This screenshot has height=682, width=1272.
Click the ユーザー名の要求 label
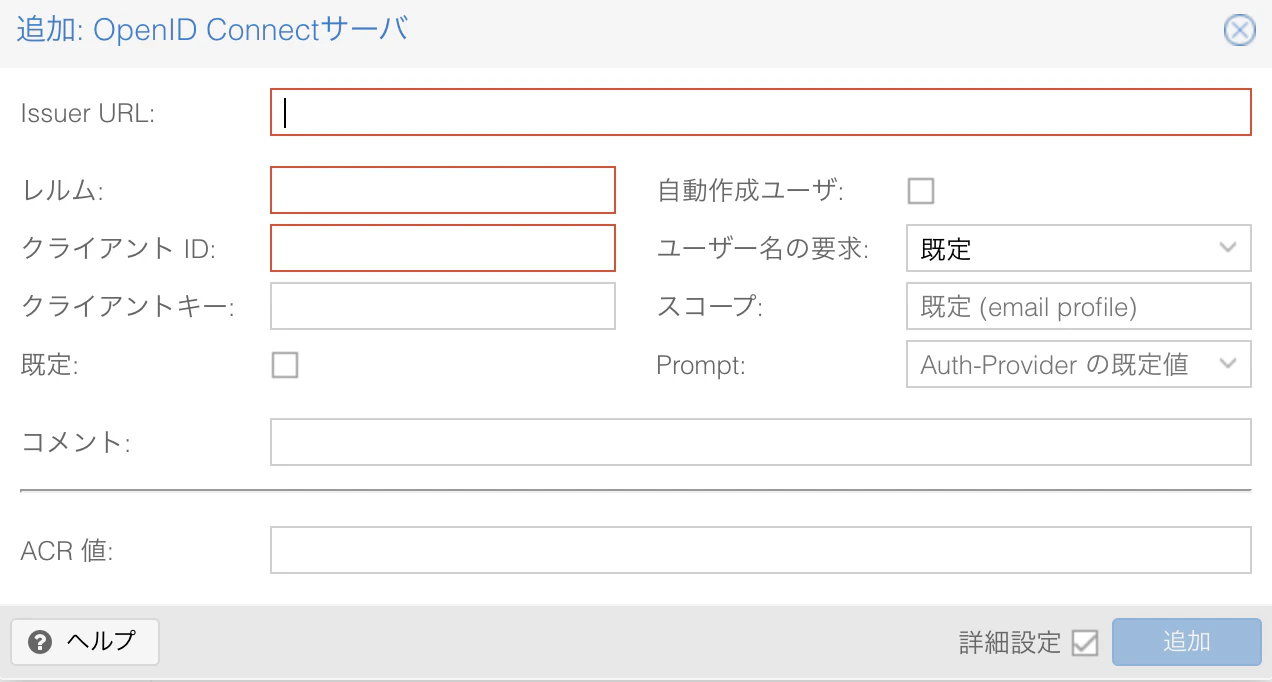click(x=763, y=248)
